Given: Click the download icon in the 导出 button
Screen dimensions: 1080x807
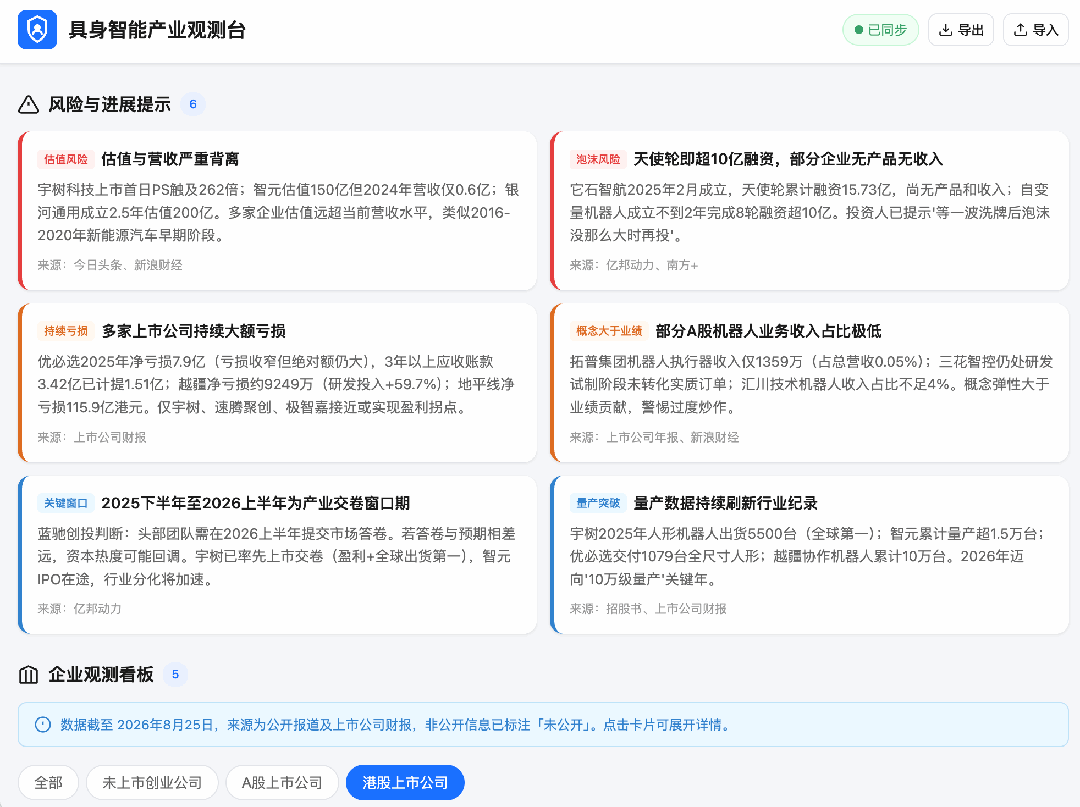Looking at the screenshot, I should click(946, 30).
